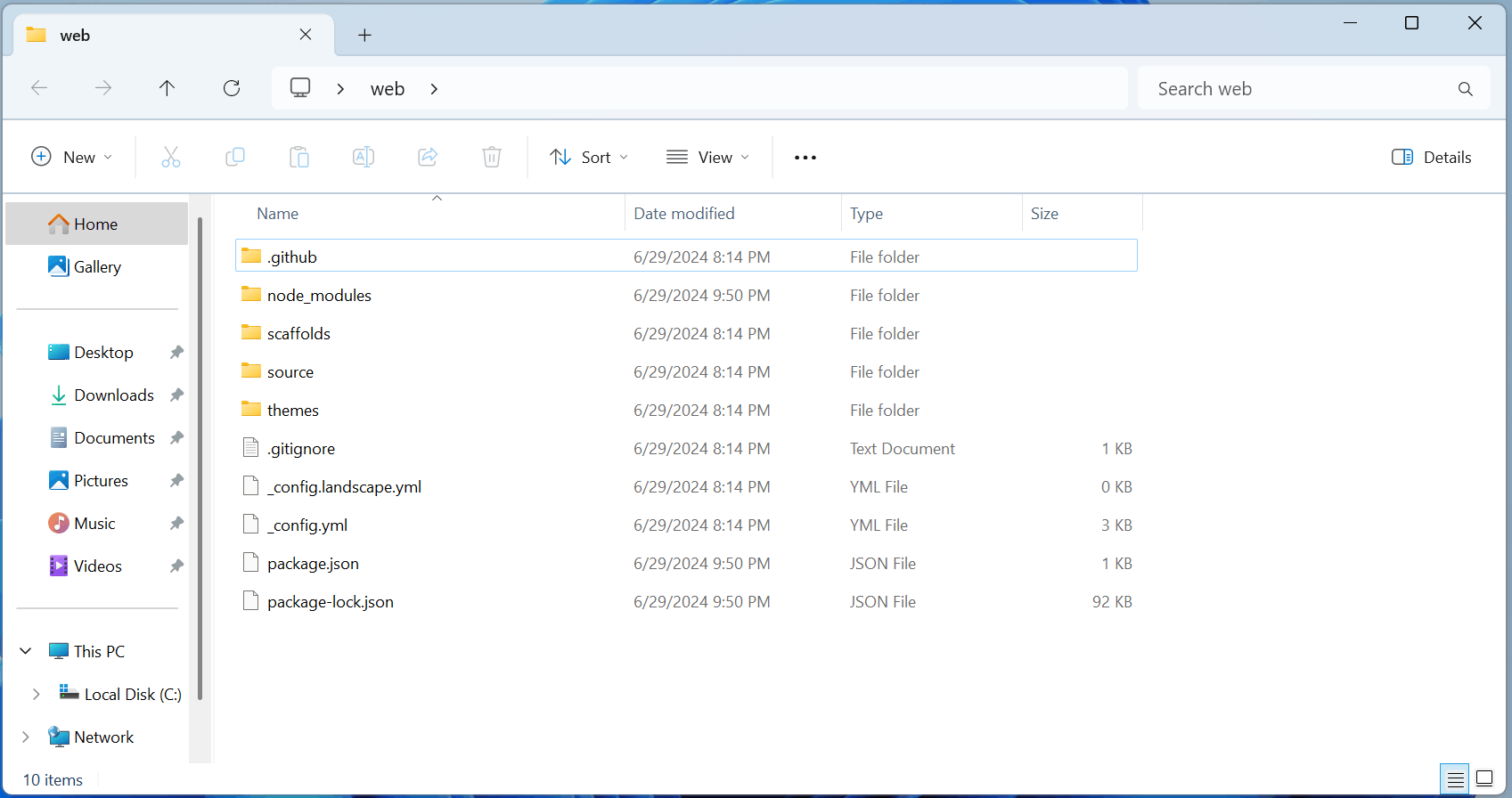1512x798 pixels.
Task: Click the Share icon in toolbar
Action: point(428,158)
